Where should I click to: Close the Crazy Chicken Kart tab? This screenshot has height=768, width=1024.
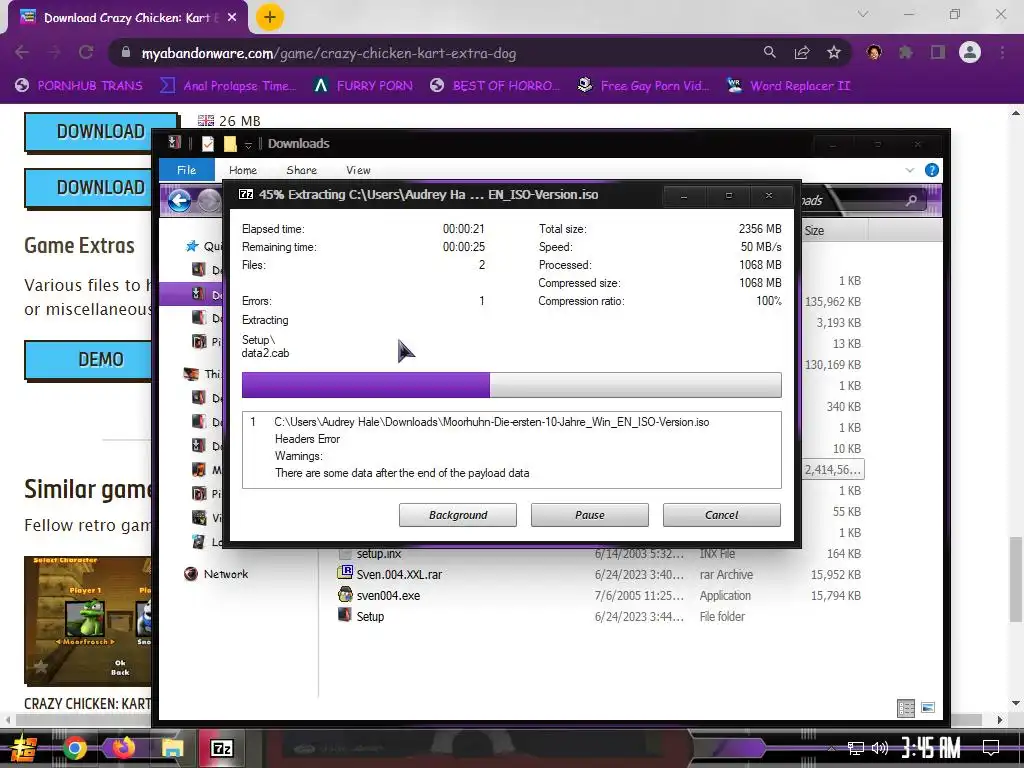[x=232, y=18]
